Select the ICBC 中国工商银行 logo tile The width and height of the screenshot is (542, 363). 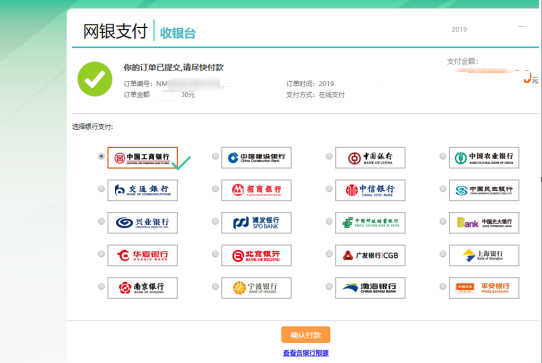click(142, 158)
